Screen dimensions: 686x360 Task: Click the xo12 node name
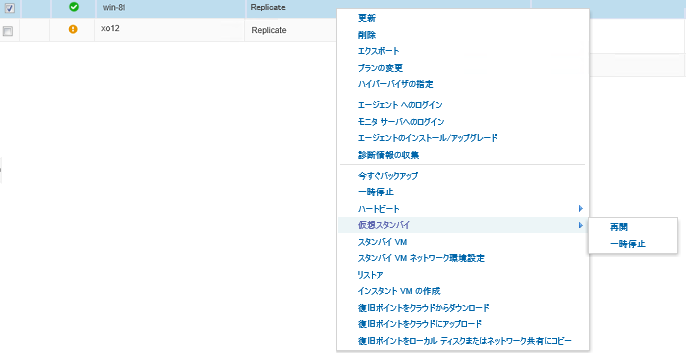110,28
